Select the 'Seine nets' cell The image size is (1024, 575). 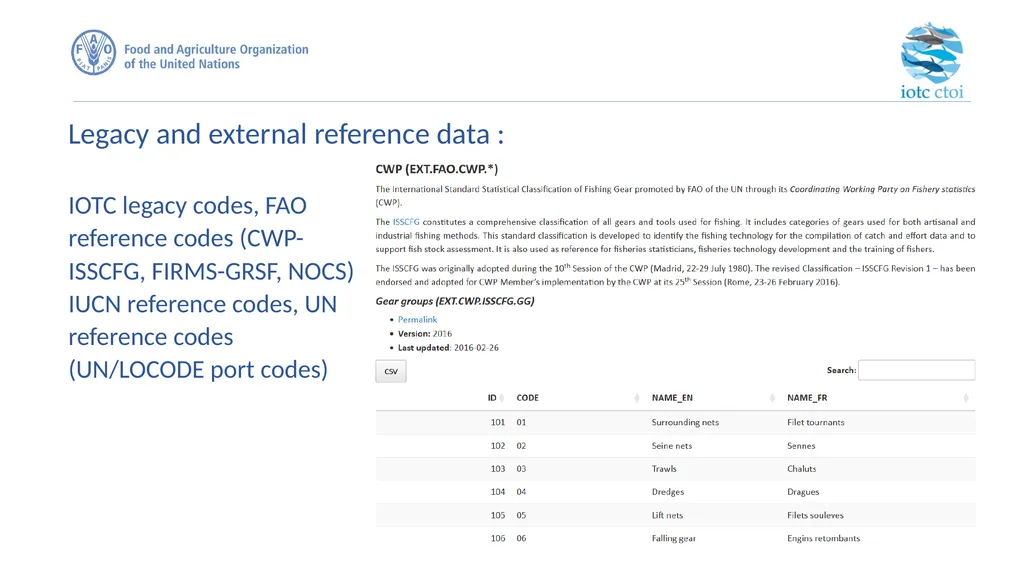click(x=671, y=446)
